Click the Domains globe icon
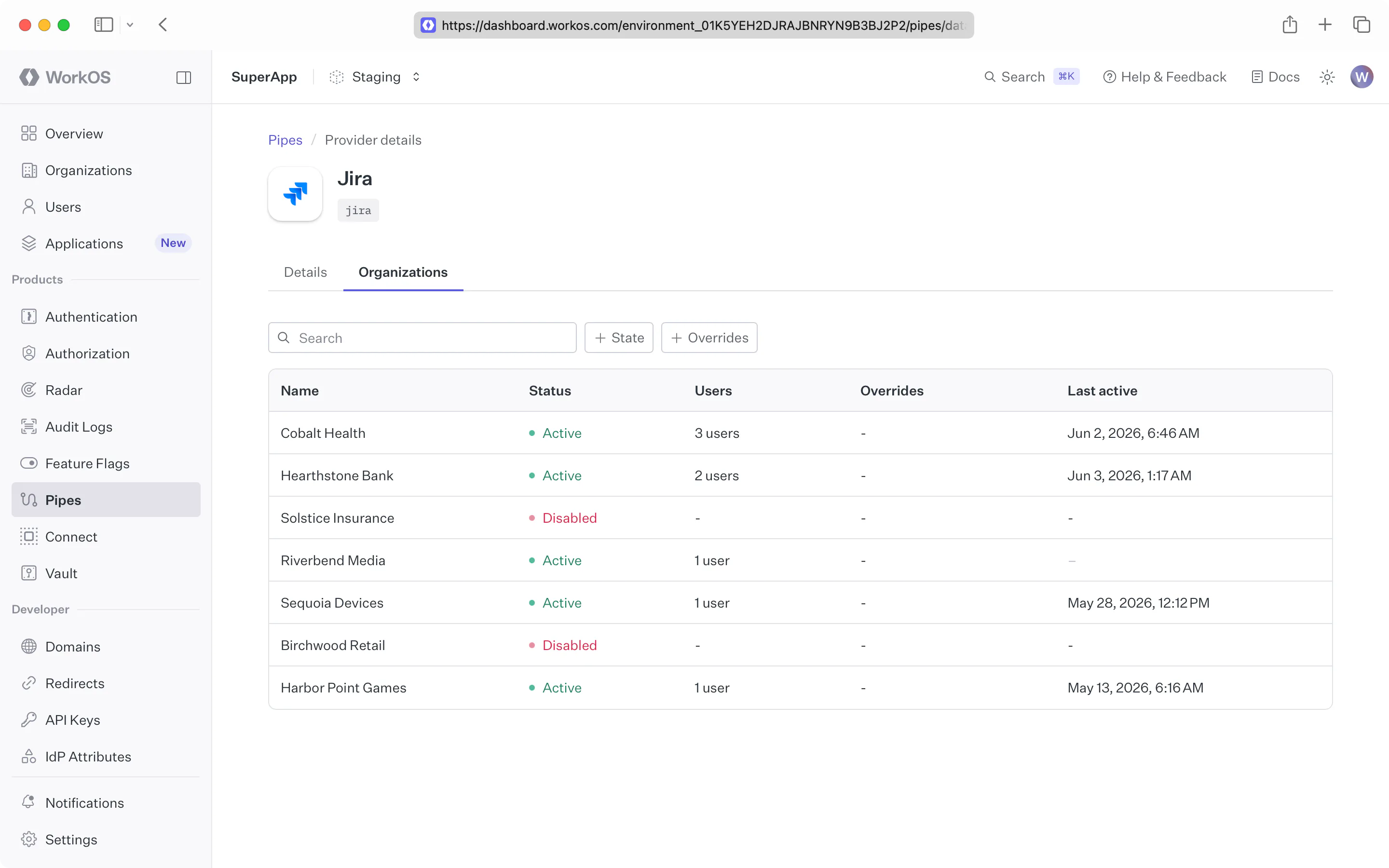Image resolution: width=1389 pixels, height=868 pixels. pyautogui.click(x=29, y=647)
